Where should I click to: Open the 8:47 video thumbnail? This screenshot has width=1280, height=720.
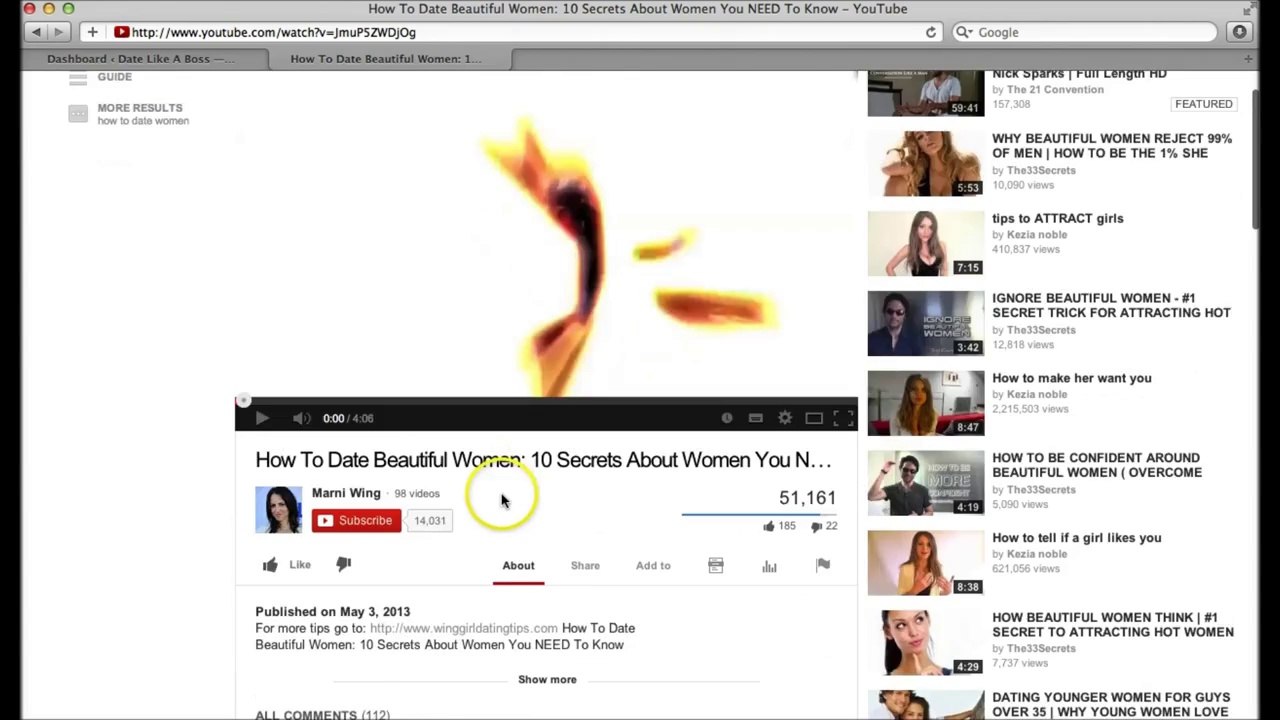925,403
